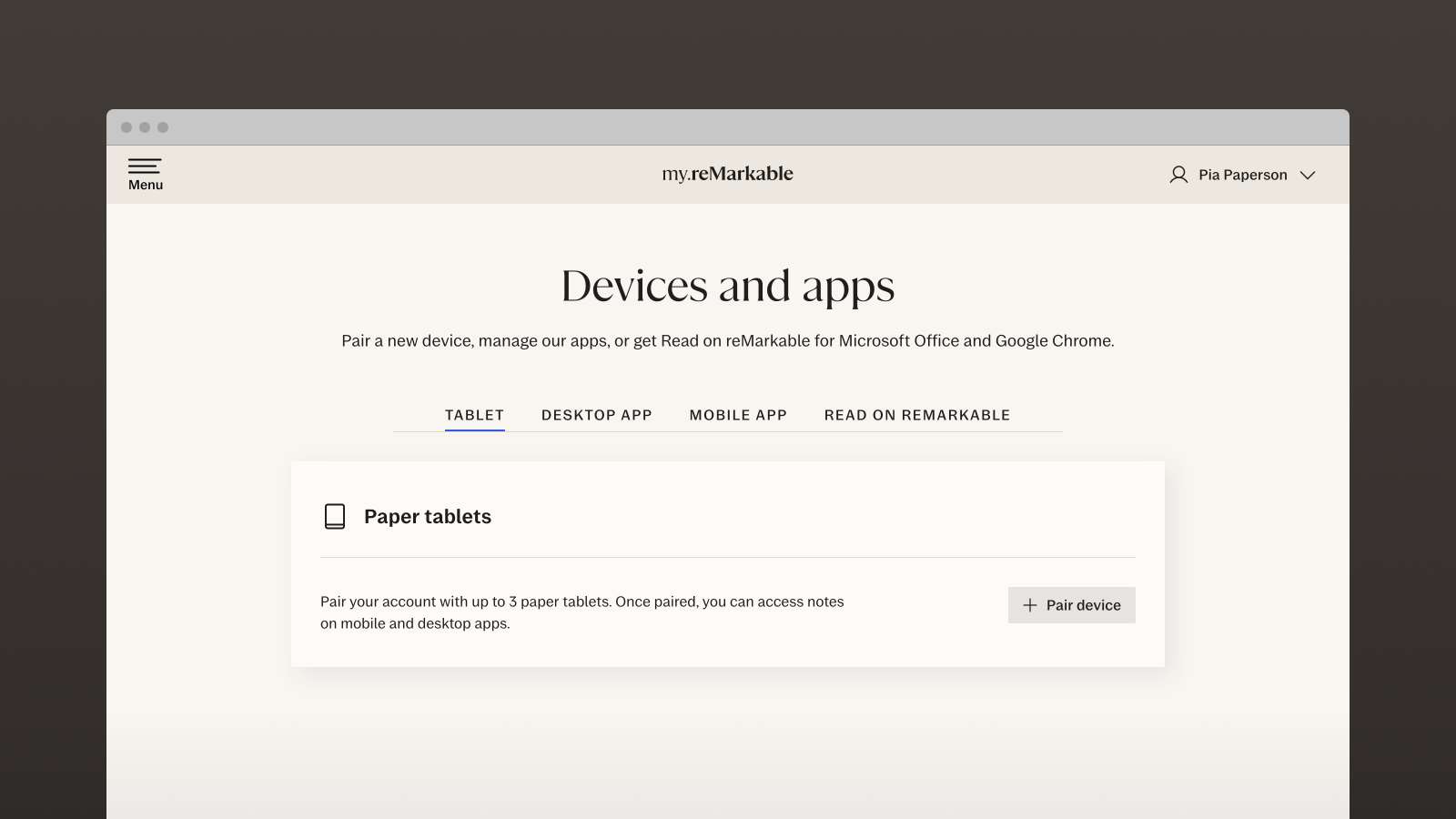Image resolution: width=1456 pixels, height=819 pixels.
Task: Click the Pia Paperson account name
Action: click(1242, 175)
